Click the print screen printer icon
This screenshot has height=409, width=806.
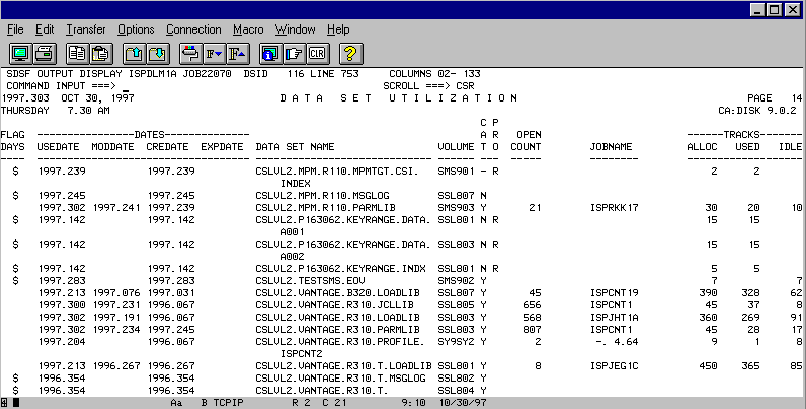coord(46,53)
